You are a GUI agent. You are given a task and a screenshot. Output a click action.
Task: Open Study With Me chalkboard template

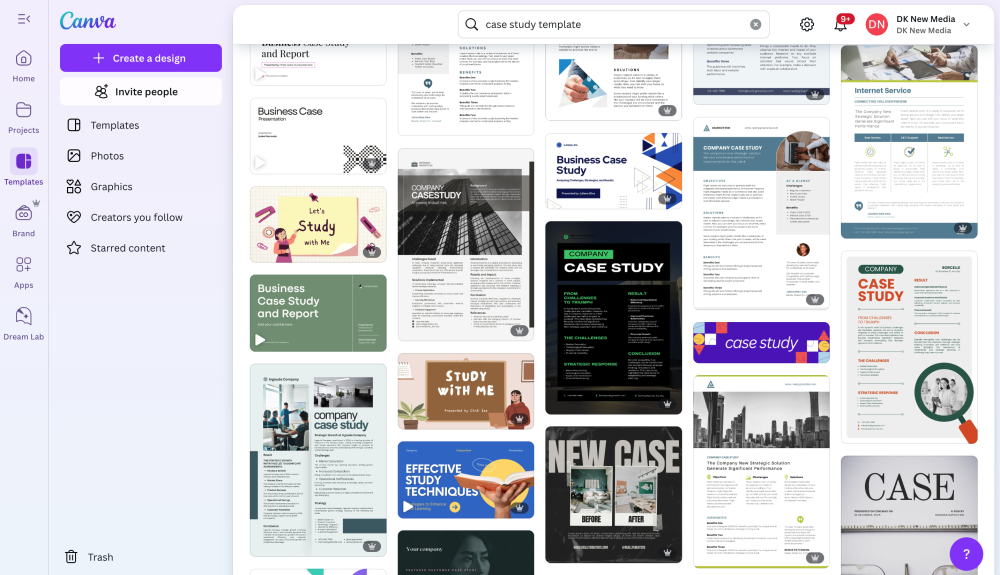click(466, 391)
